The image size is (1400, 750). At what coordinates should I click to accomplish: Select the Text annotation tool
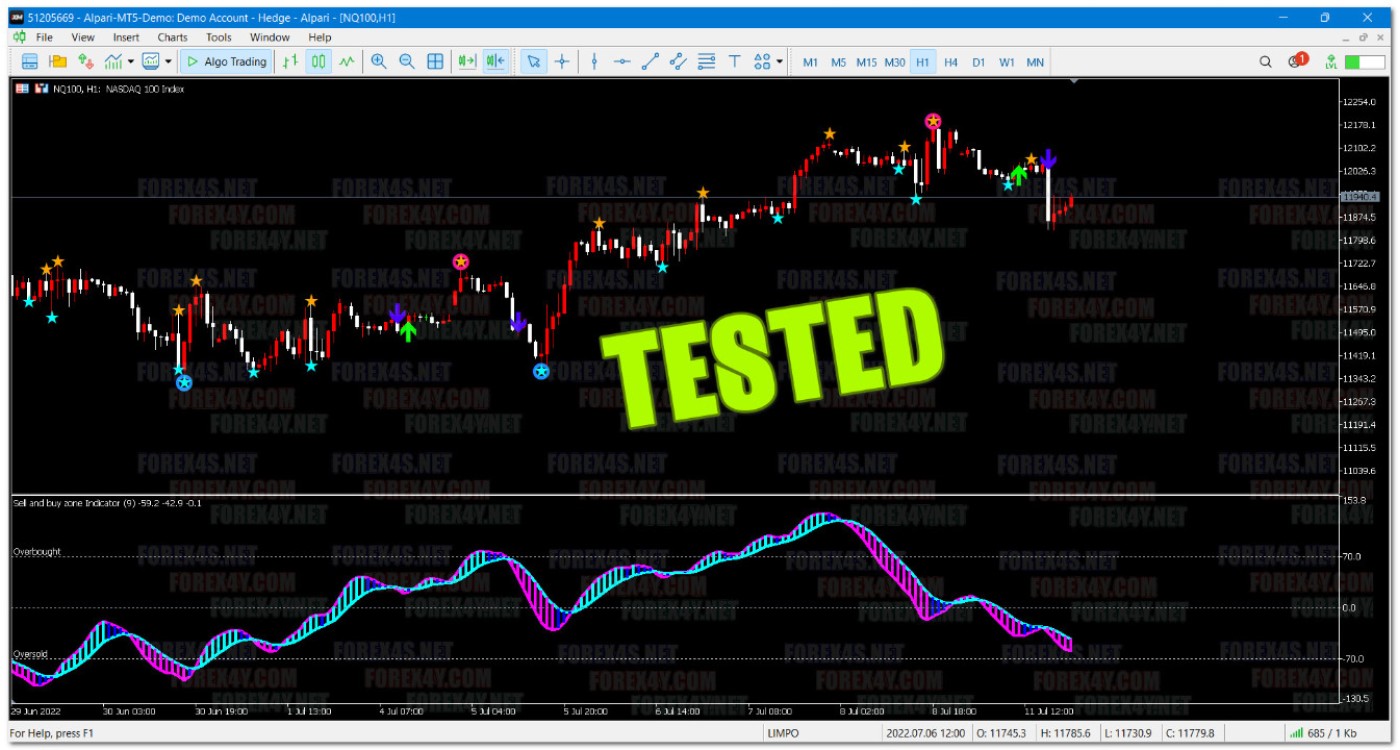735,61
